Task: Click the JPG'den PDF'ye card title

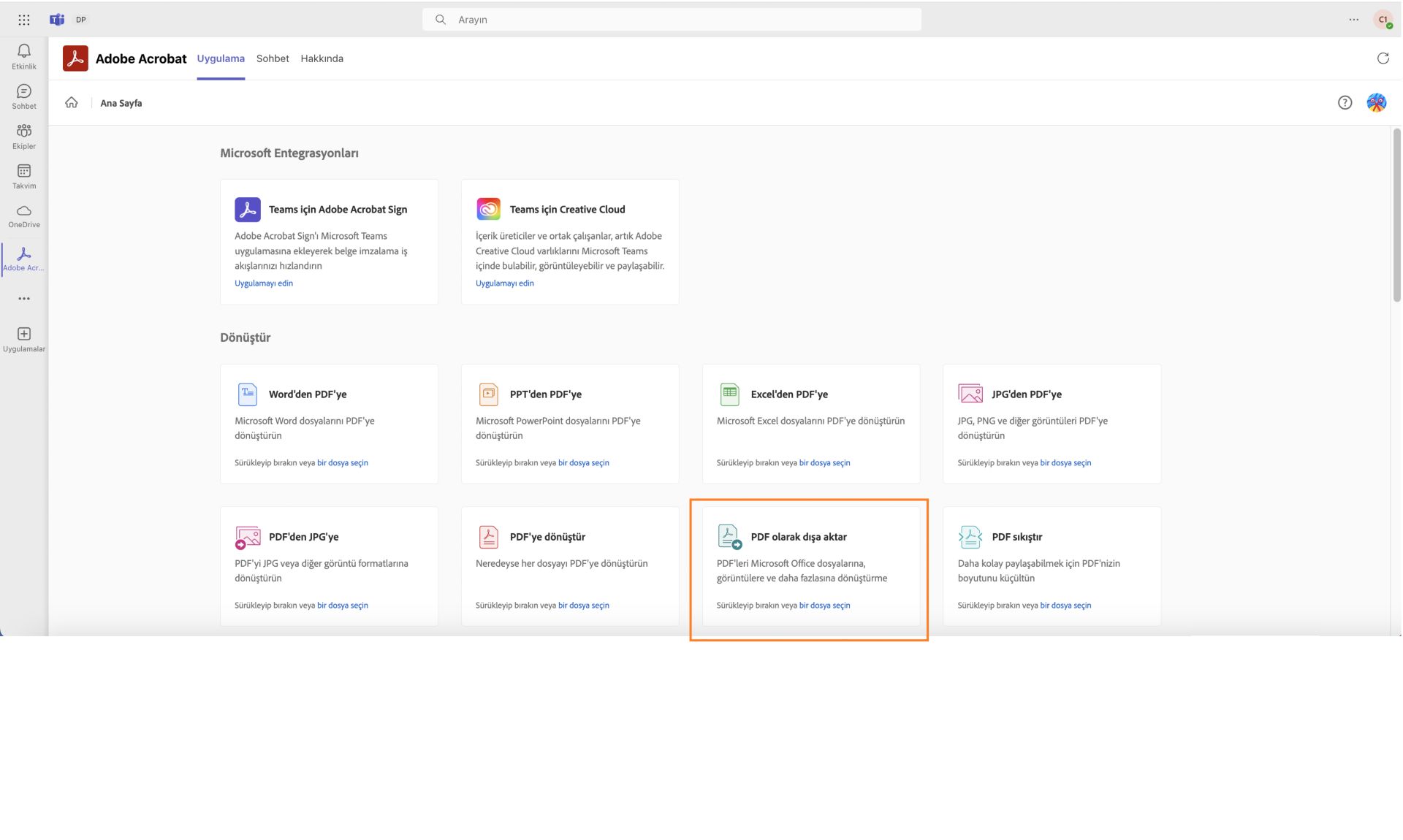Action: pos(1027,394)
